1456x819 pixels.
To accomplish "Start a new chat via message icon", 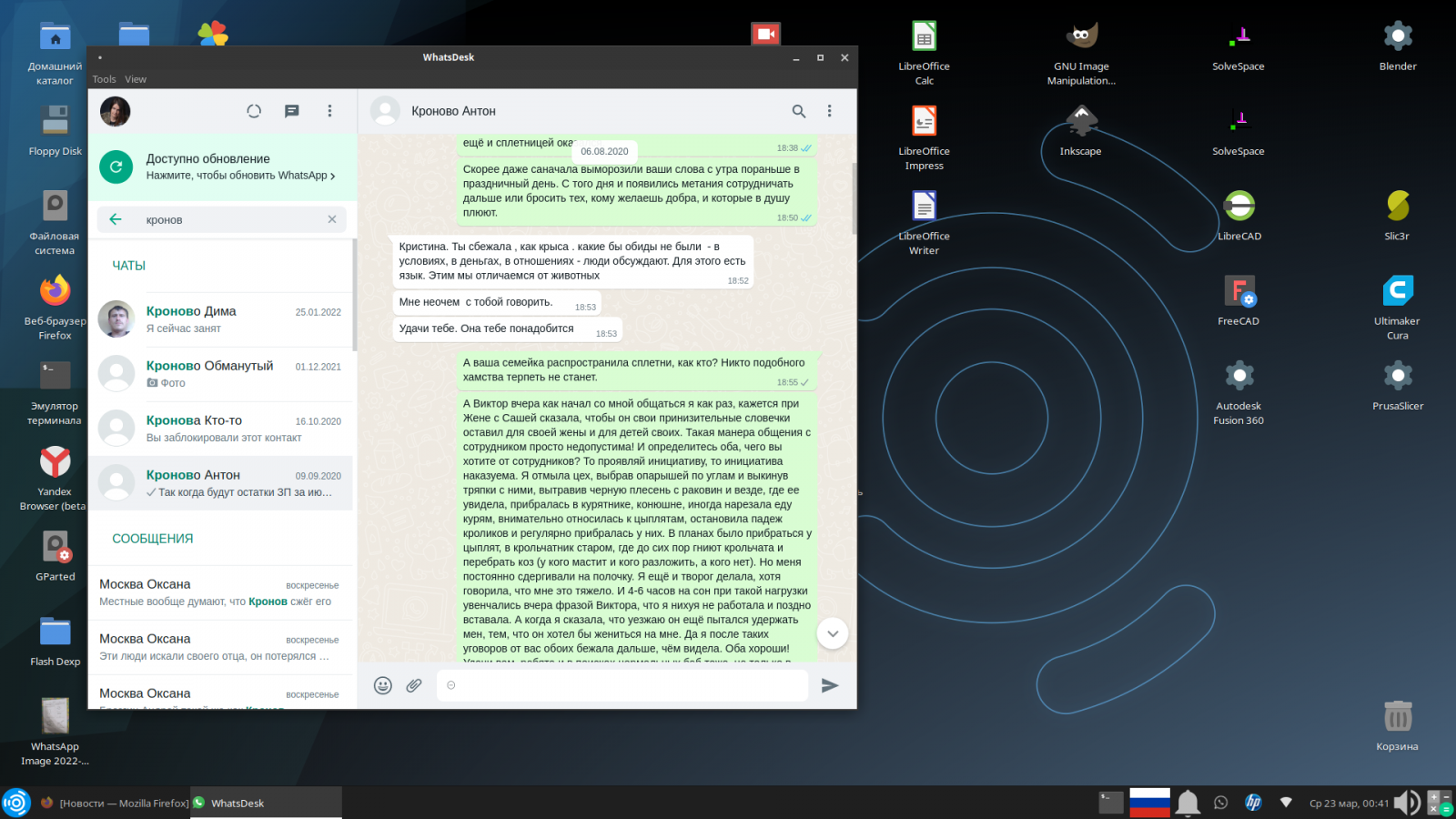I will pos(291,111).
